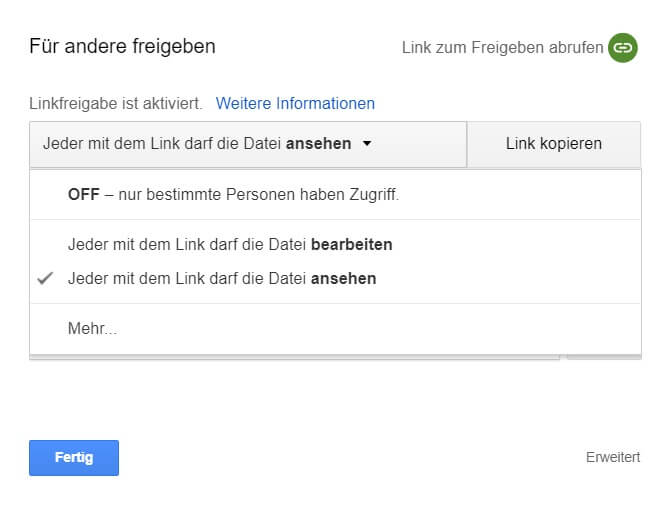Click the Für andere freigeben dialog title
The height and width of the screenshot is (510, 670).
122,46
